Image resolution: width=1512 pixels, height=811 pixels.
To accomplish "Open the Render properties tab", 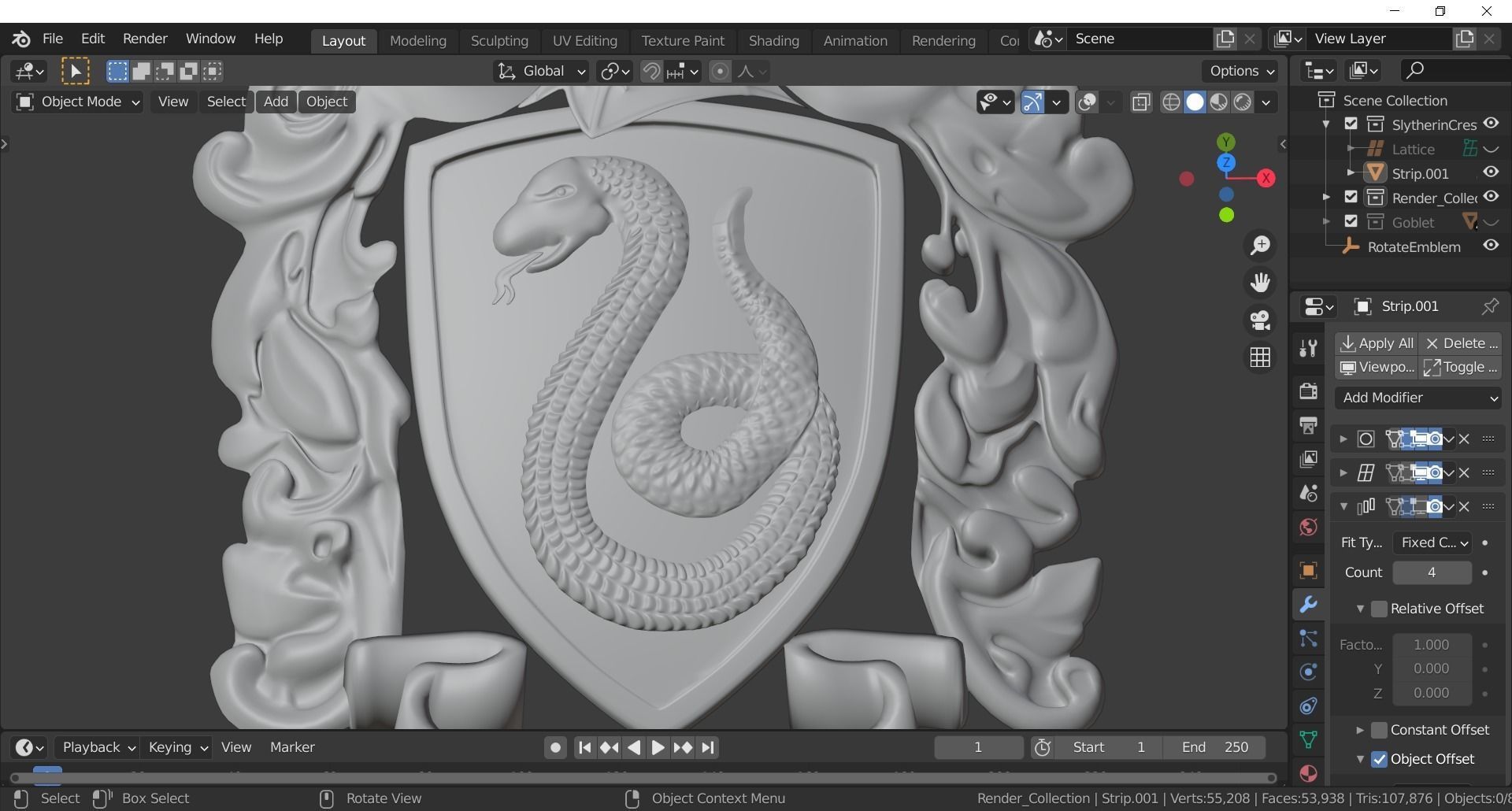I will click(1308, 391).
